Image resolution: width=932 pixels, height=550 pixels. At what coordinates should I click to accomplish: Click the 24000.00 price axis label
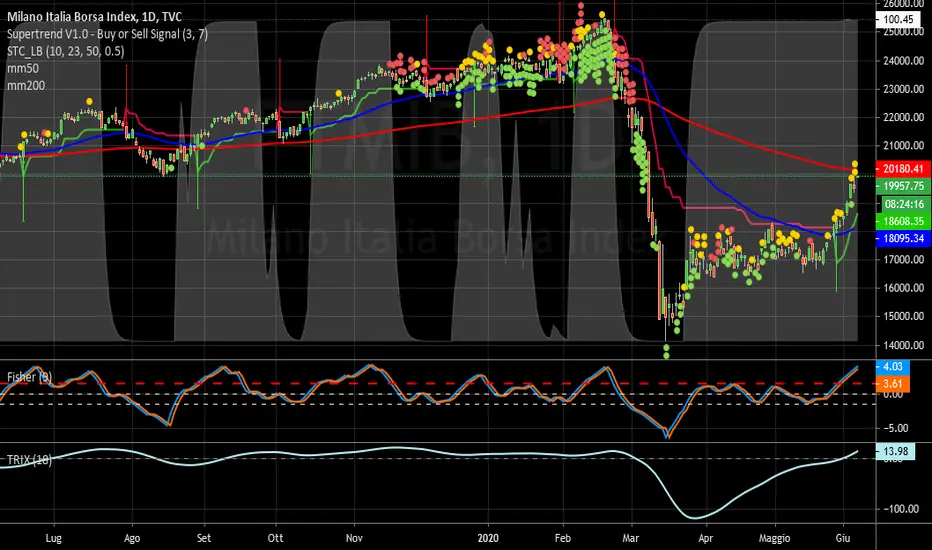(903, 61)
